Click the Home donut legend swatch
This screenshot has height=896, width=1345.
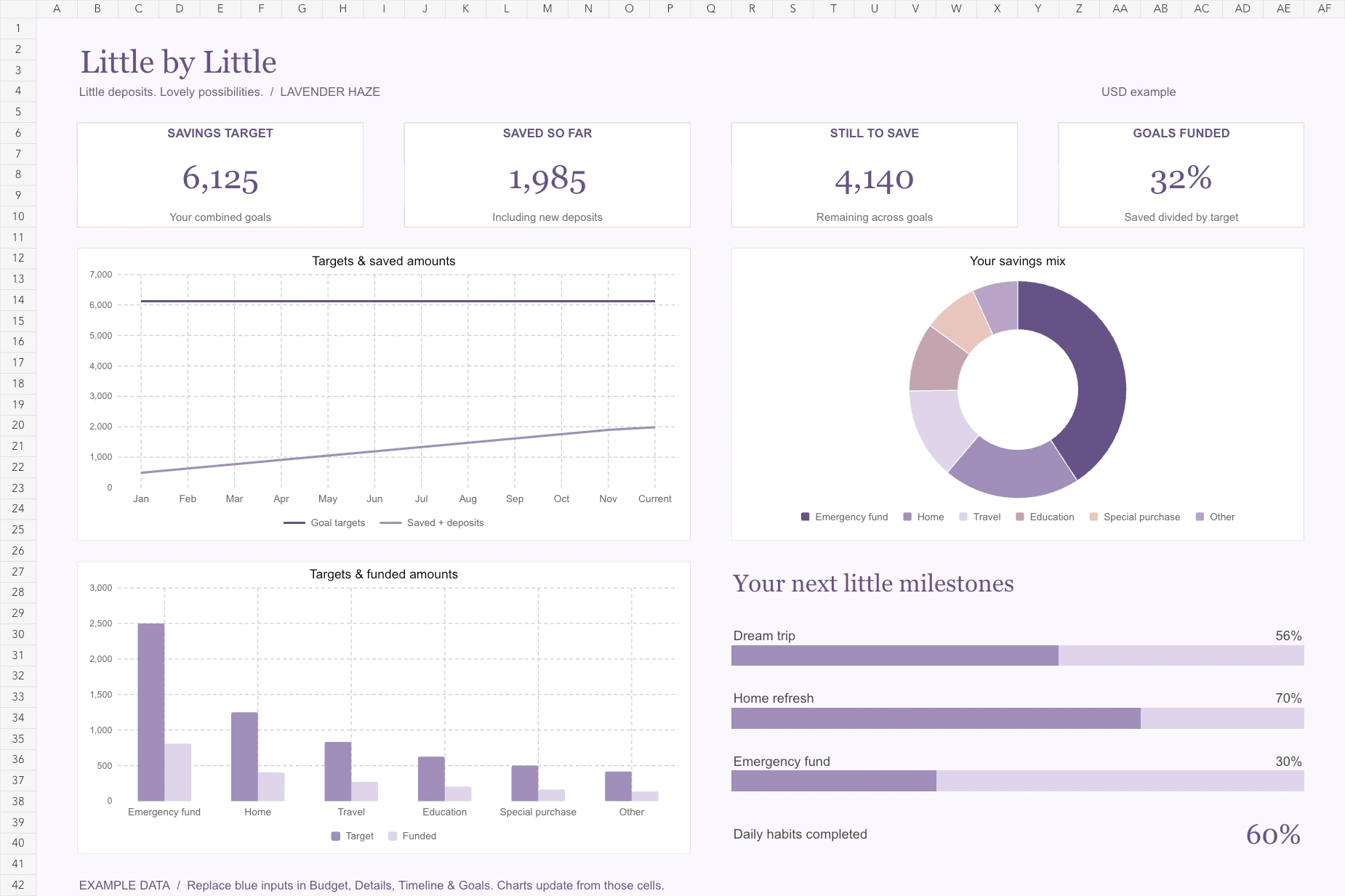click(907, 517)
